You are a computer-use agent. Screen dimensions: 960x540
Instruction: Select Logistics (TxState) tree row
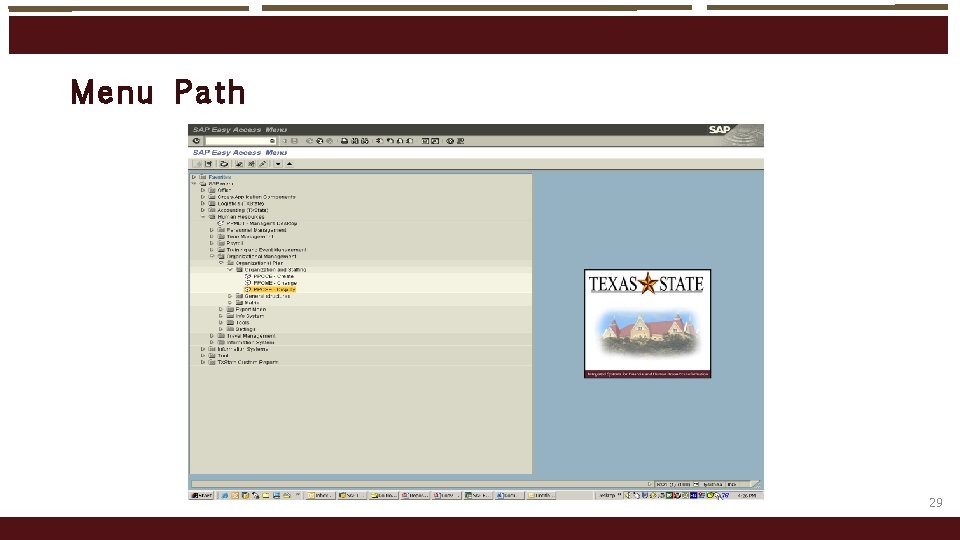pyautogui.click(x=241, y=203)
